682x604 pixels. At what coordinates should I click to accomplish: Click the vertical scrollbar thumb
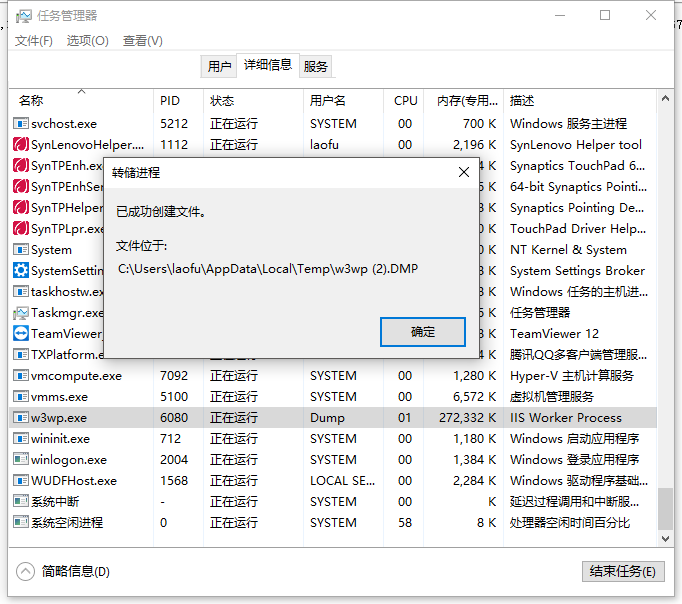click(x=665, y=508)
